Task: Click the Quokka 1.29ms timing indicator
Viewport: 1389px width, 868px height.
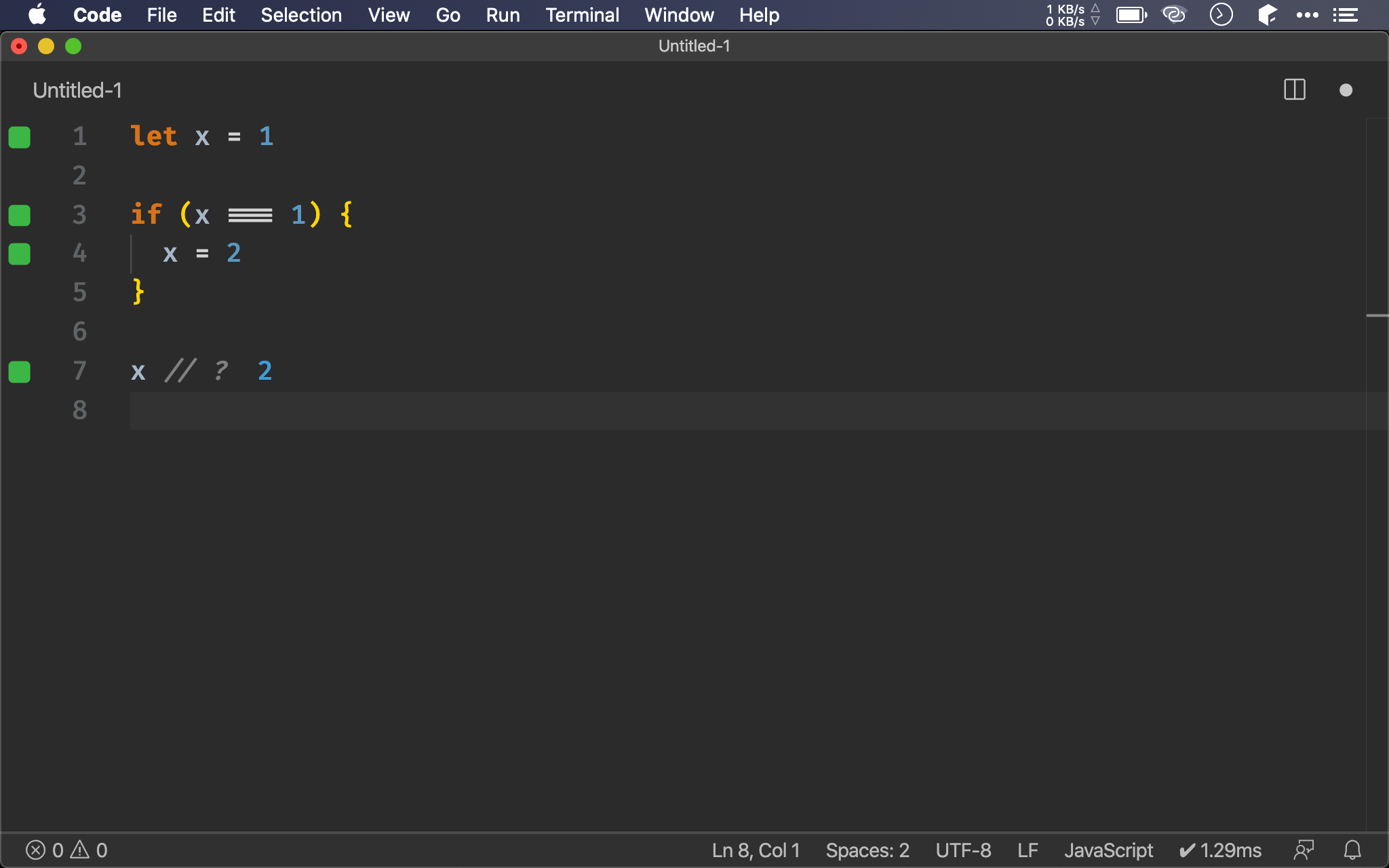Action: pos(1221,850)
